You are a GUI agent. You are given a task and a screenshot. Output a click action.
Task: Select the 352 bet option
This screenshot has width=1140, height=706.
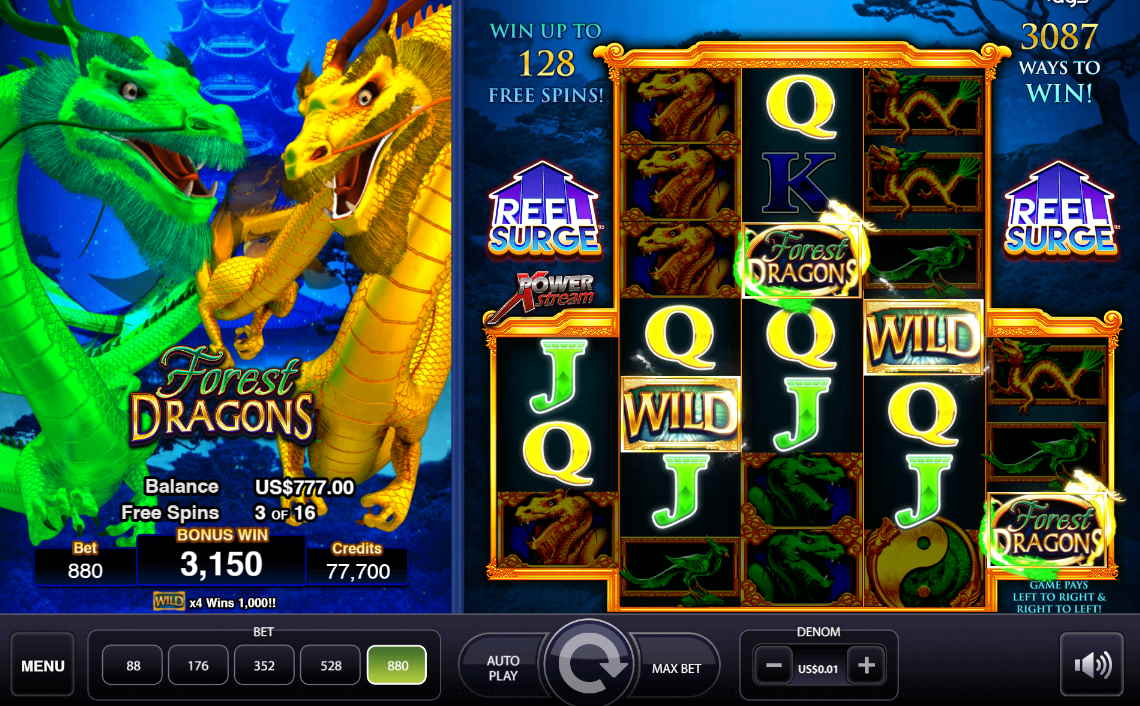point(264,665)
